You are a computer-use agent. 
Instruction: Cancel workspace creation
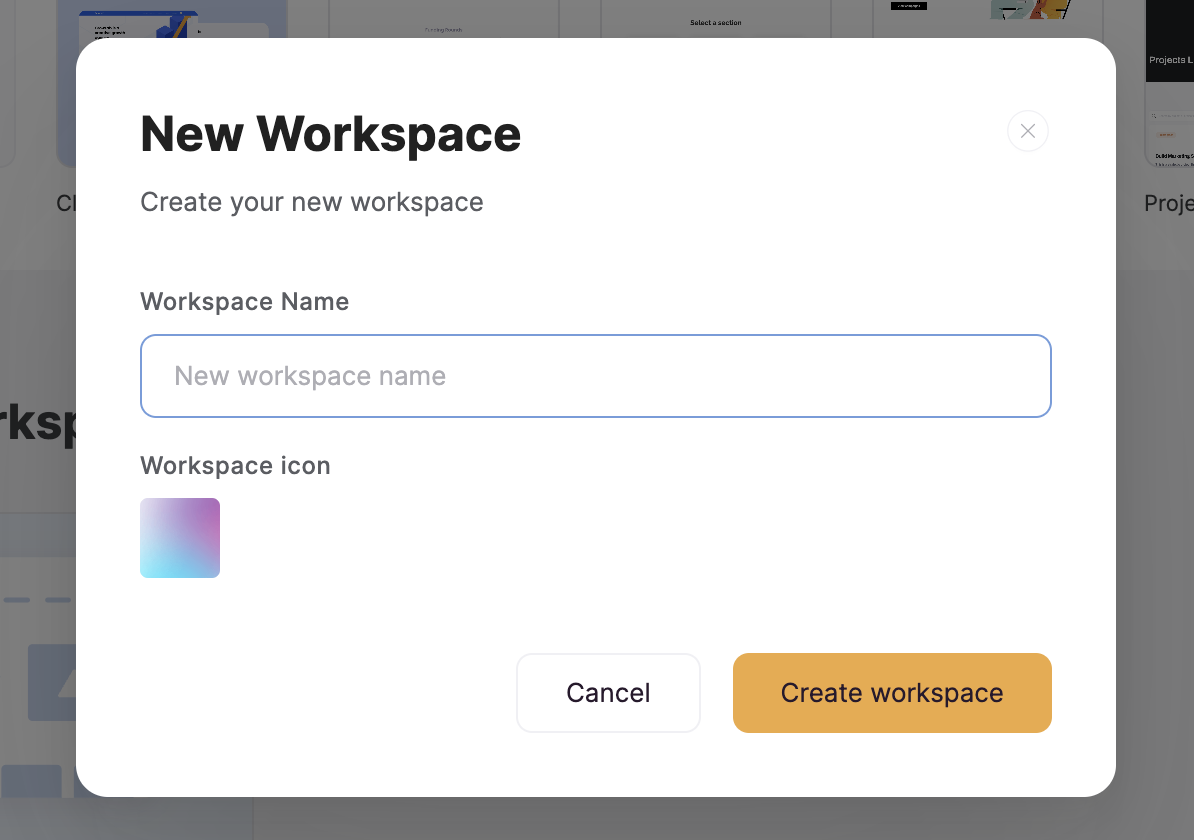608,693
